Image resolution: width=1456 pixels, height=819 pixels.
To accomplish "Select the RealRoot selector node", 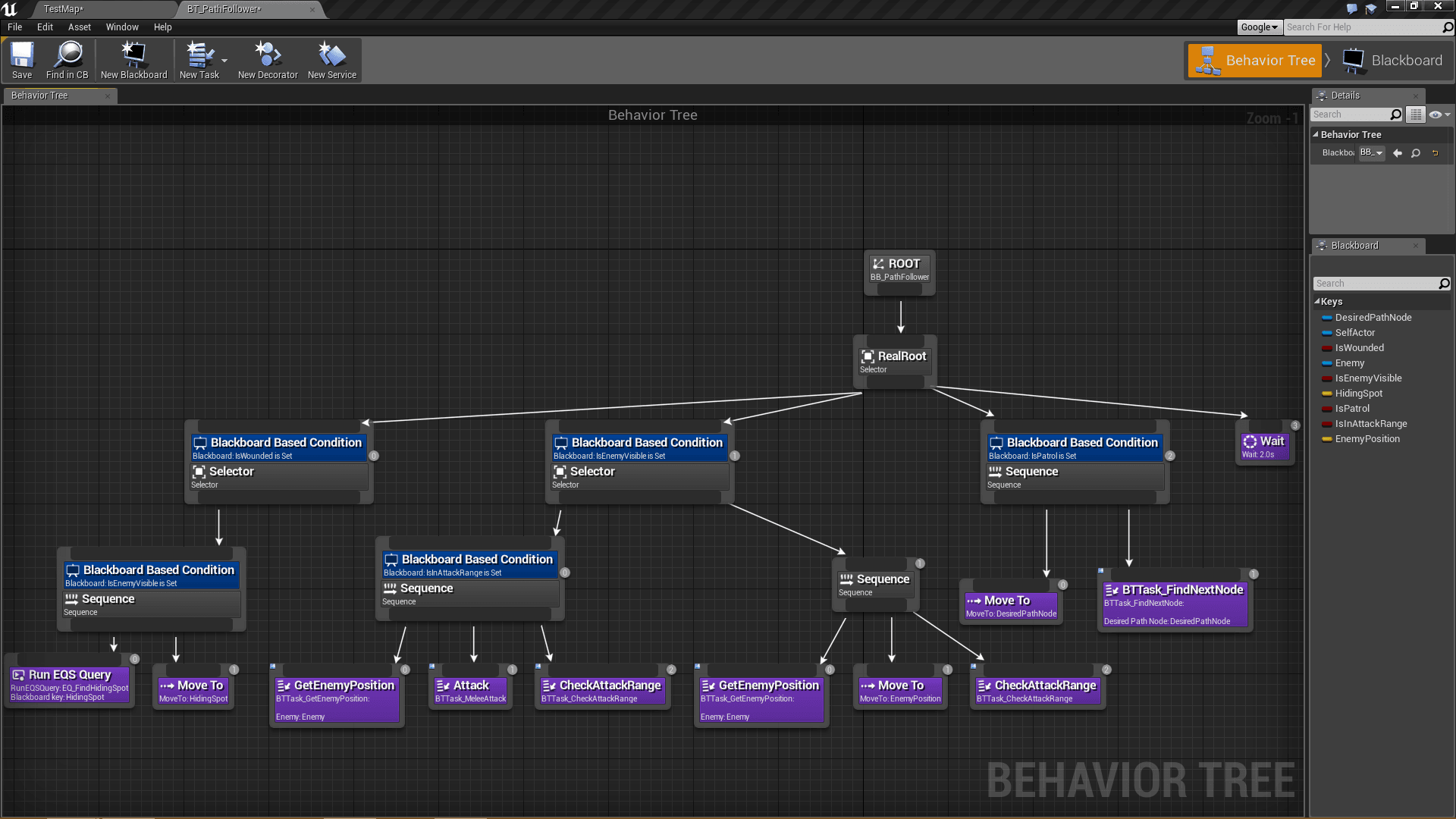I will (895, 362).
